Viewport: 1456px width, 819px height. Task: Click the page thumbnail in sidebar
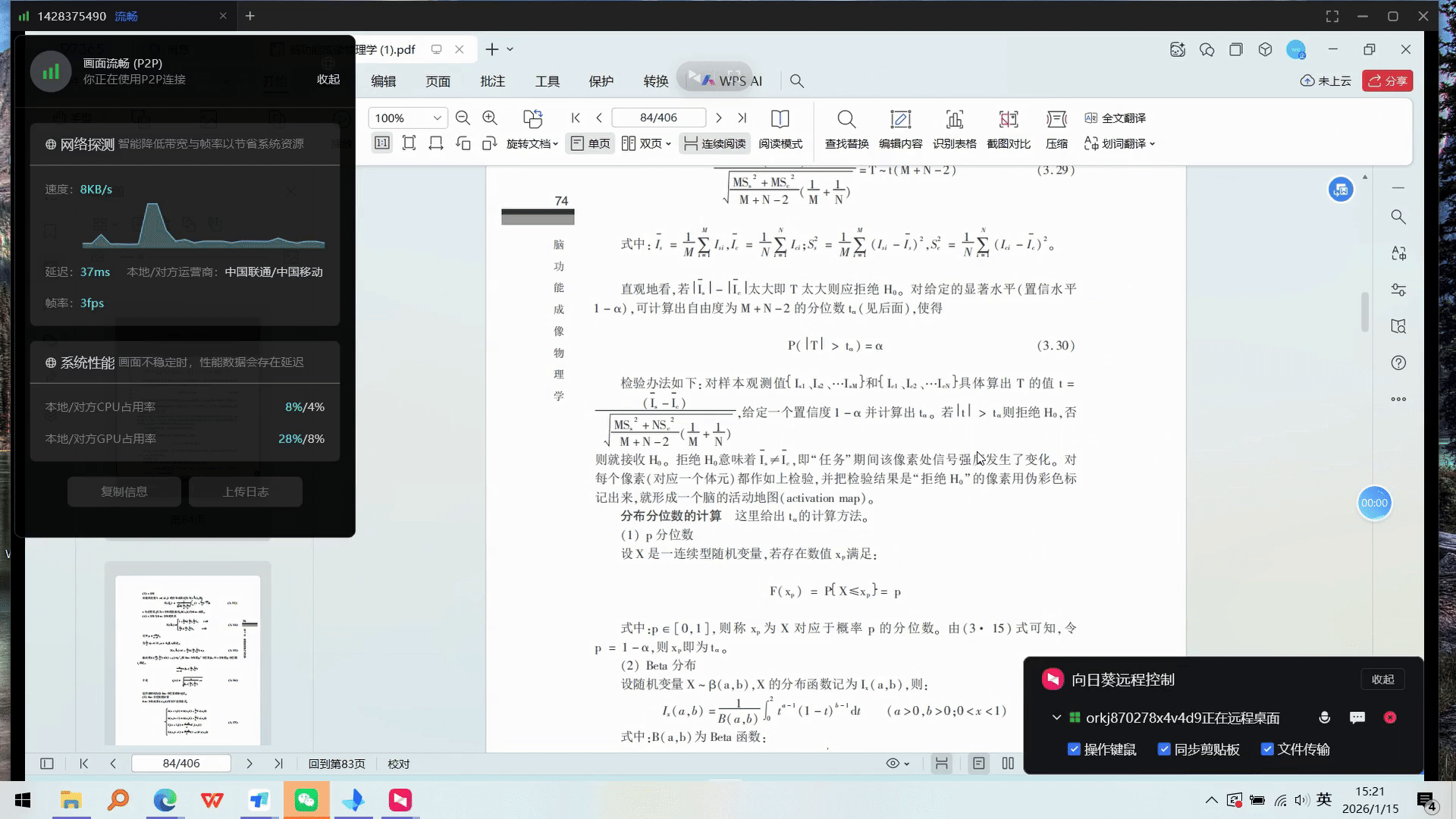(187, 660)
